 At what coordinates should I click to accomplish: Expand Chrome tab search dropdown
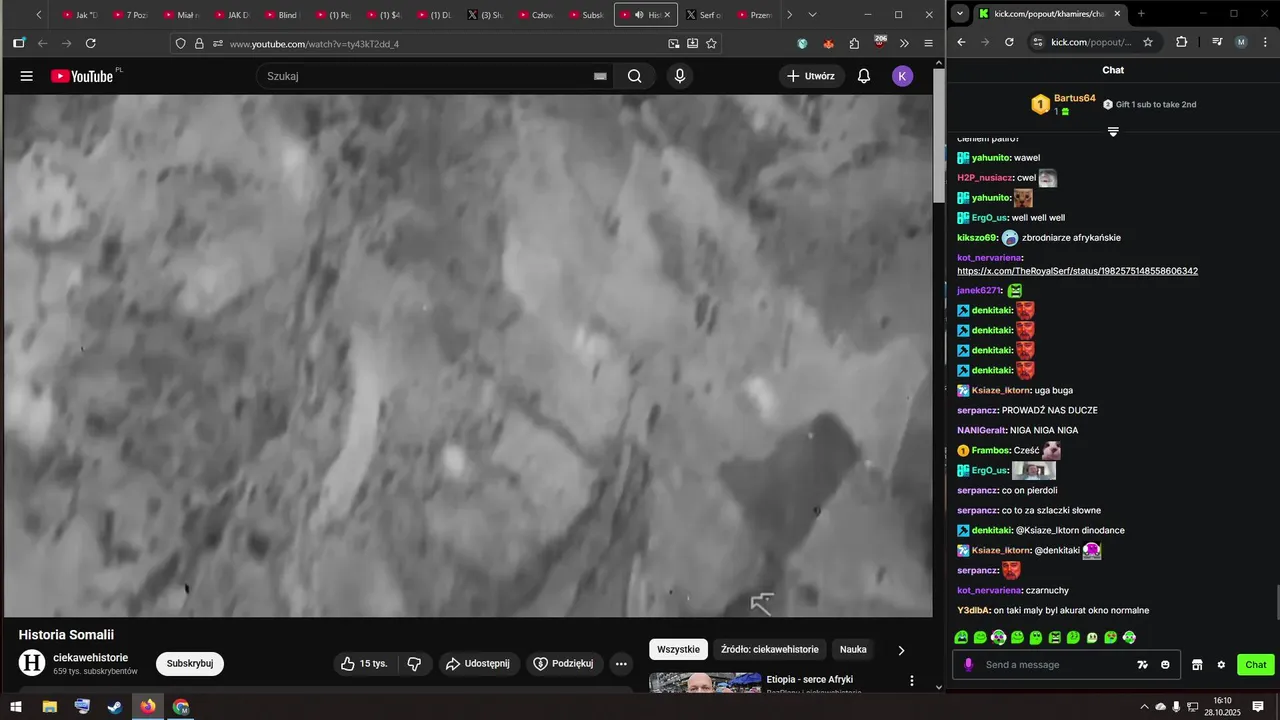(960, 14)
